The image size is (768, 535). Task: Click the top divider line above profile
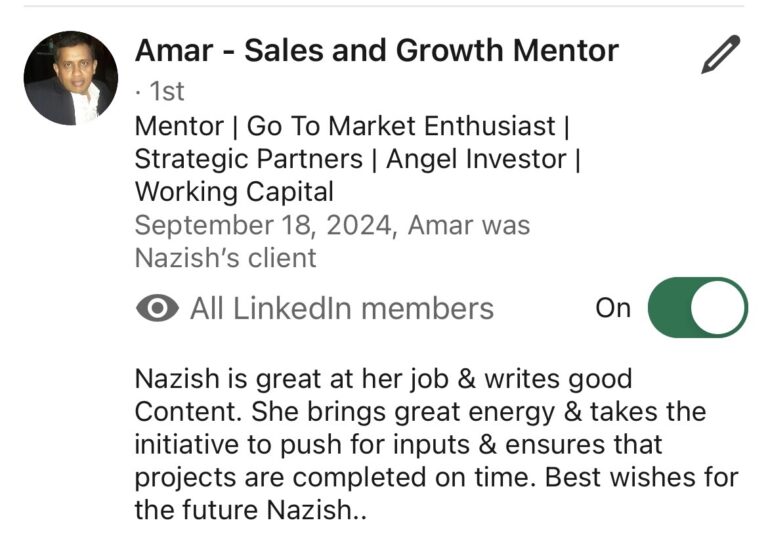(x=384, y=6)
